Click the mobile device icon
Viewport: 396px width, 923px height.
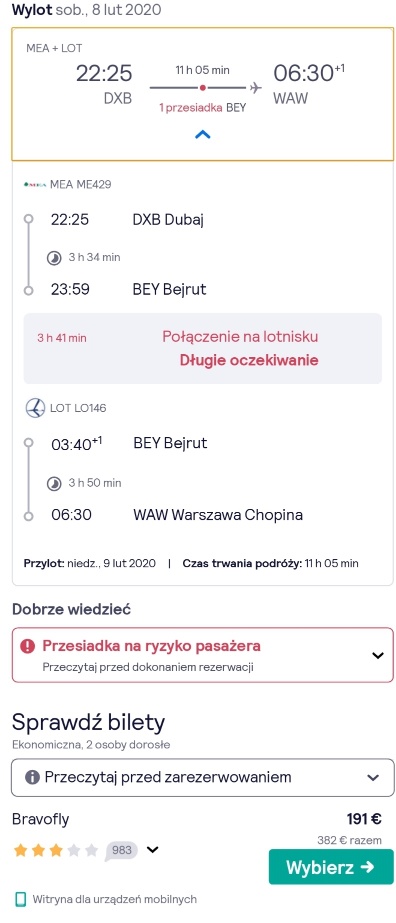(21, 899)
